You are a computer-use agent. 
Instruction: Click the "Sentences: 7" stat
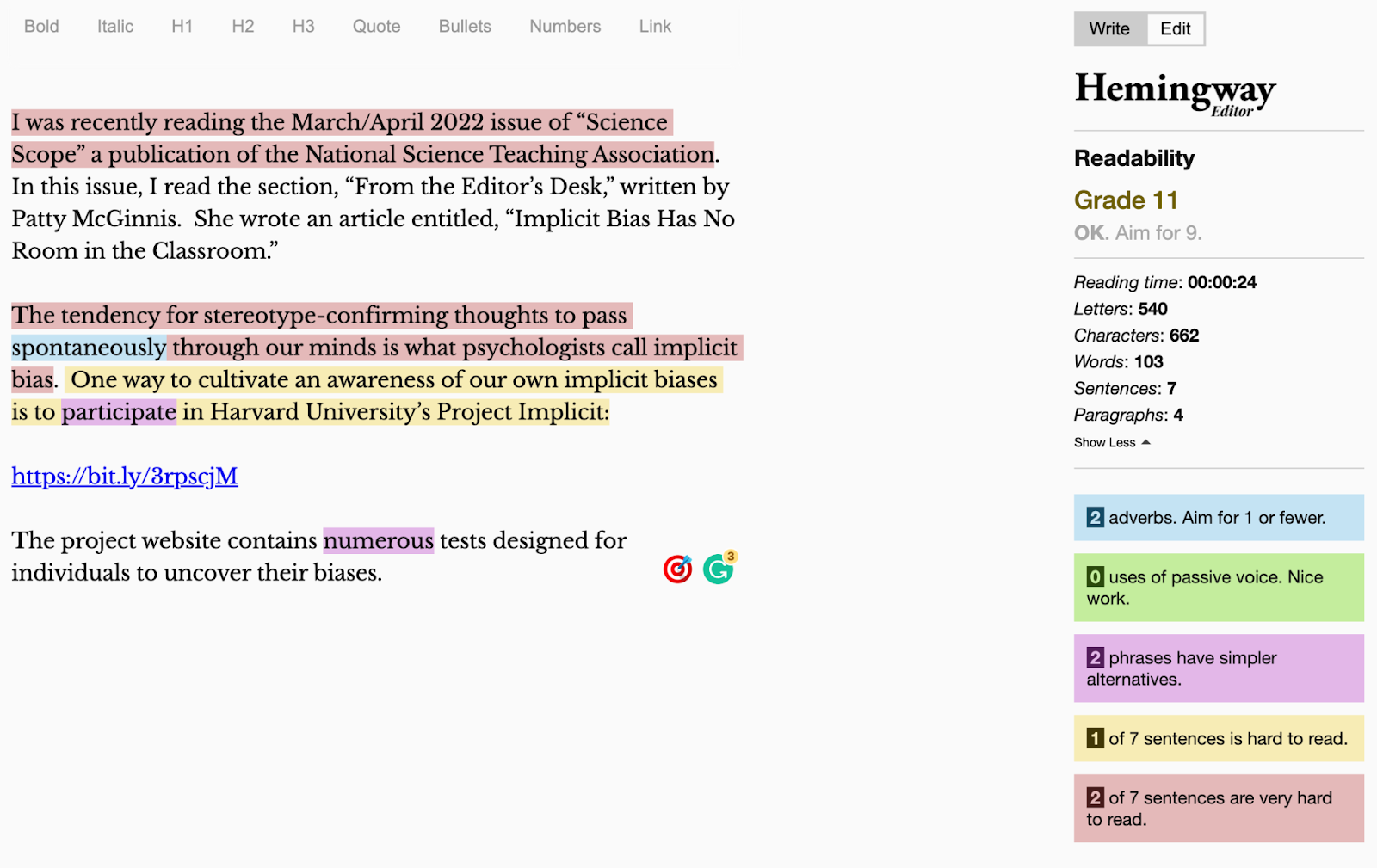click(1125, 389)
